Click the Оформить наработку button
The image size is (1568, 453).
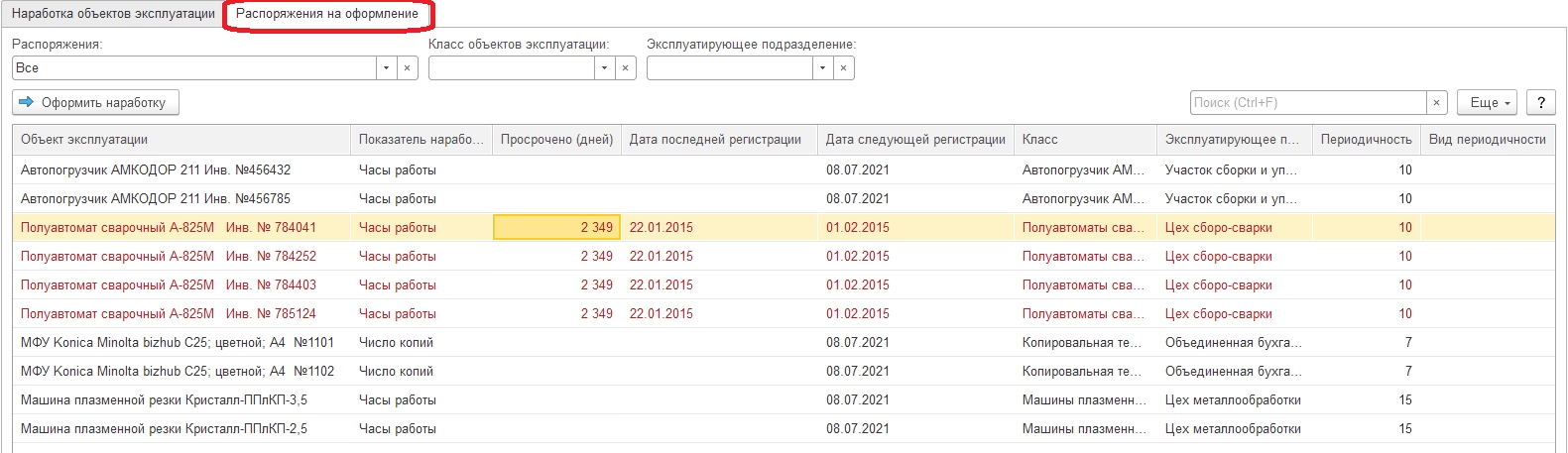(96, 103)
